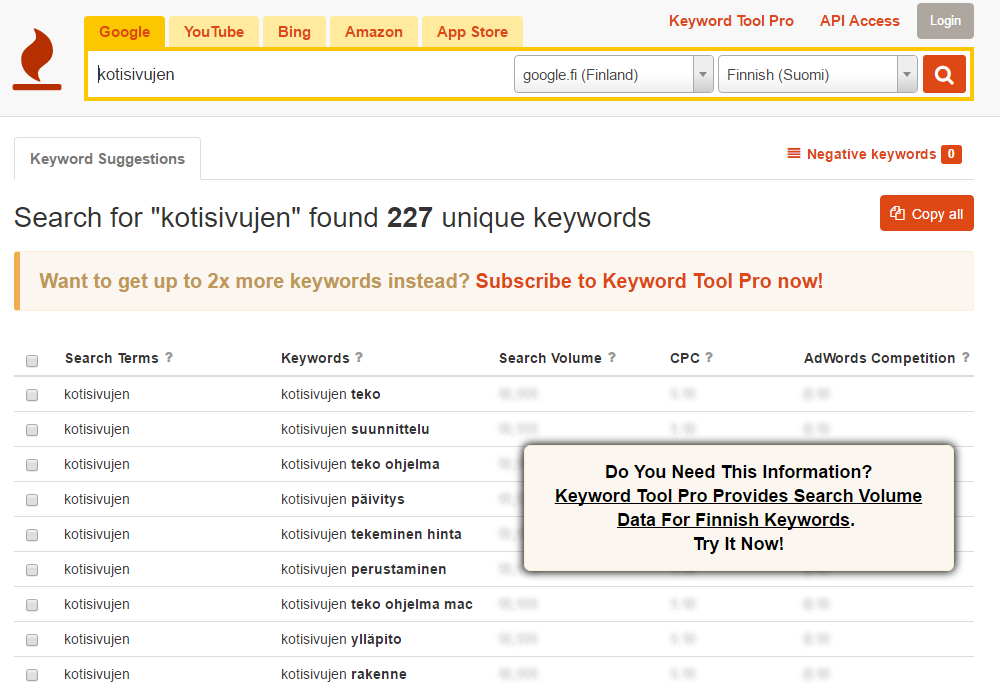Click Subscribe to Keyword Tool Pro now link
This screenshot has height=684, width=1000.
tap(649, 281)
